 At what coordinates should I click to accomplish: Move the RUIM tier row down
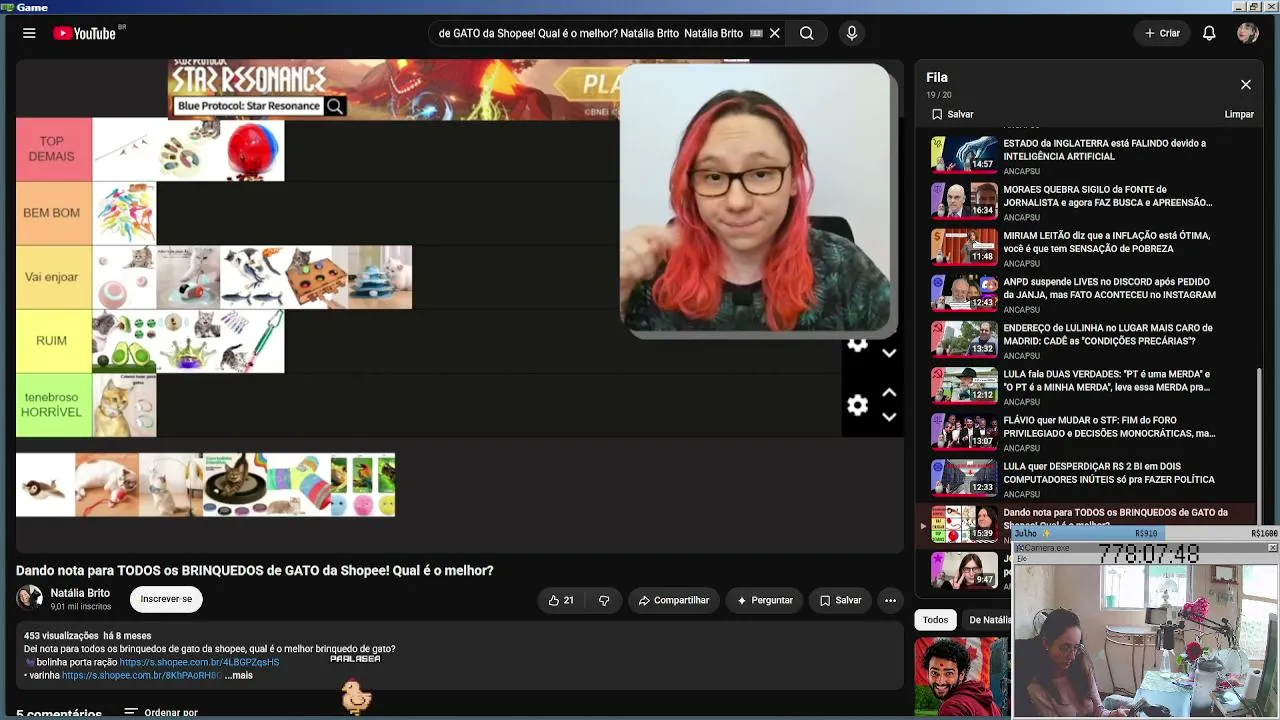(889, 353)
